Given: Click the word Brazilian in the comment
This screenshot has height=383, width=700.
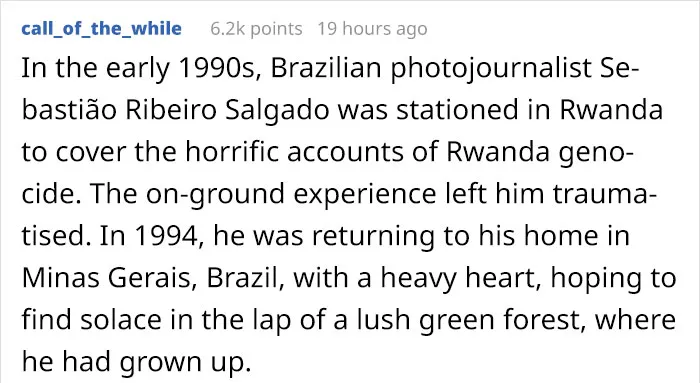Looking at the screenshot, I should pyautogui.click(x=326, y=68).
